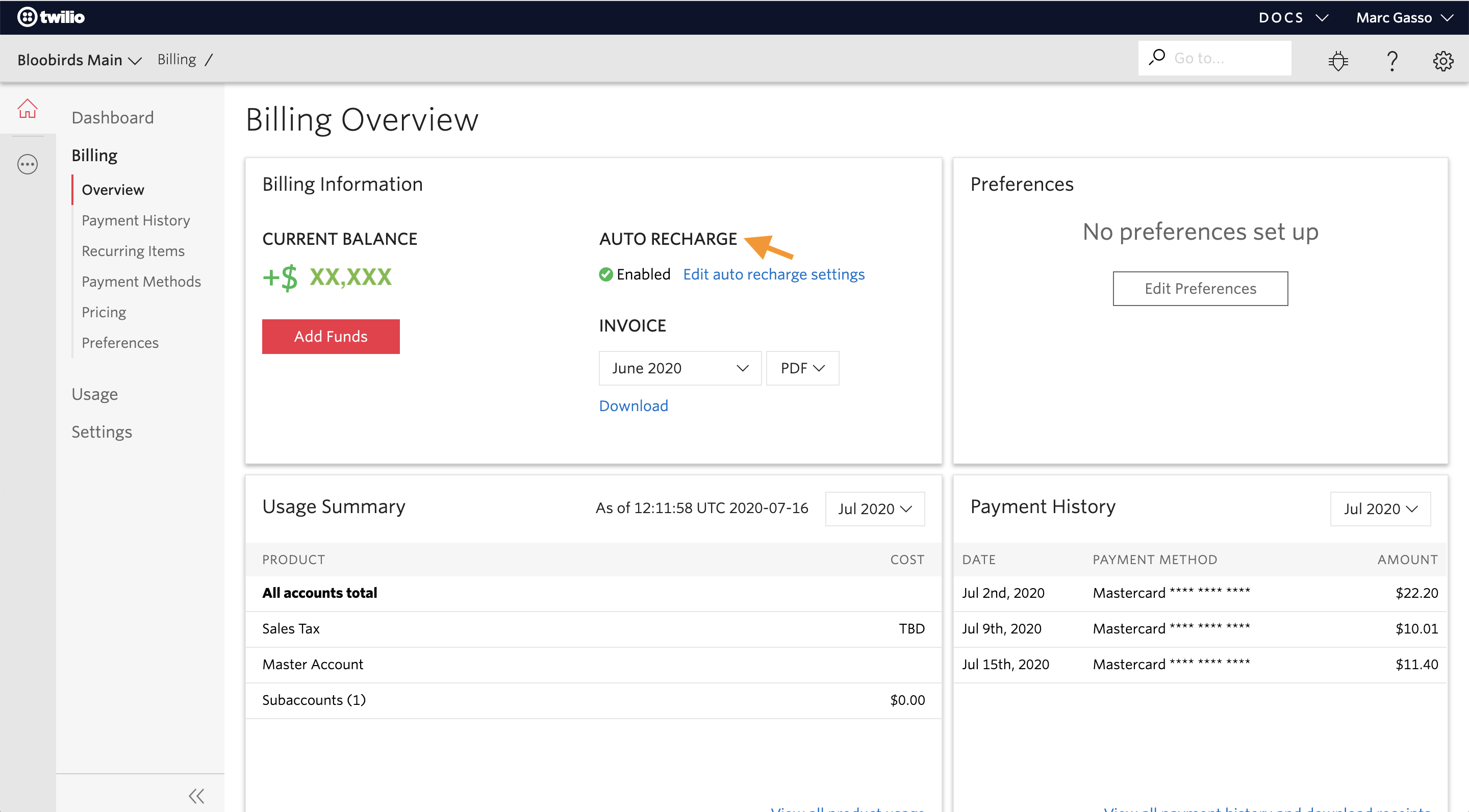This screenshot has height=812, width=1469.
Task: Open the all products ellipsis icon
Action: pos(28,164)
